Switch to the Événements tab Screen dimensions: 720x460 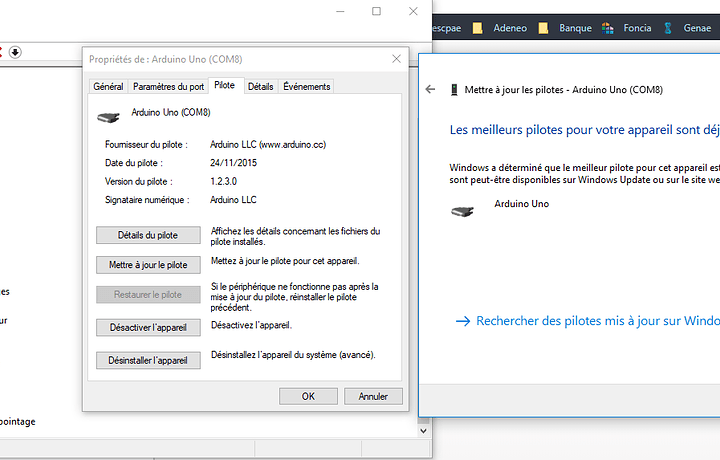[306, 86]
